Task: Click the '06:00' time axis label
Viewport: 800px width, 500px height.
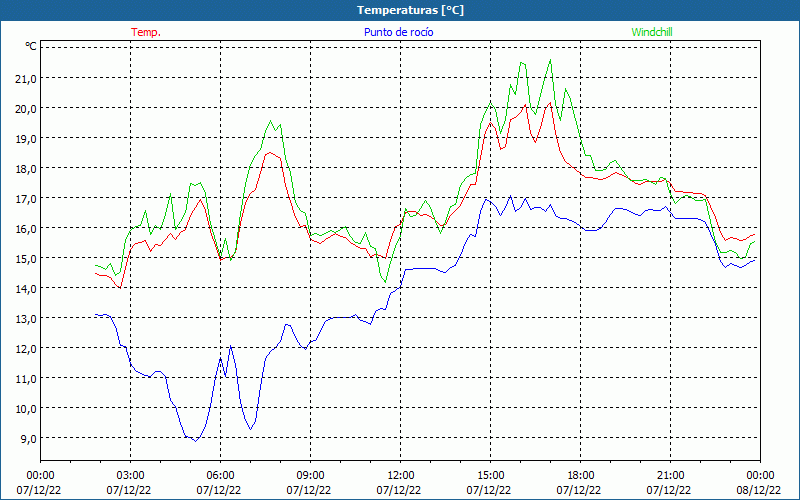Action: pyautogui.click(x=220, y=476)
